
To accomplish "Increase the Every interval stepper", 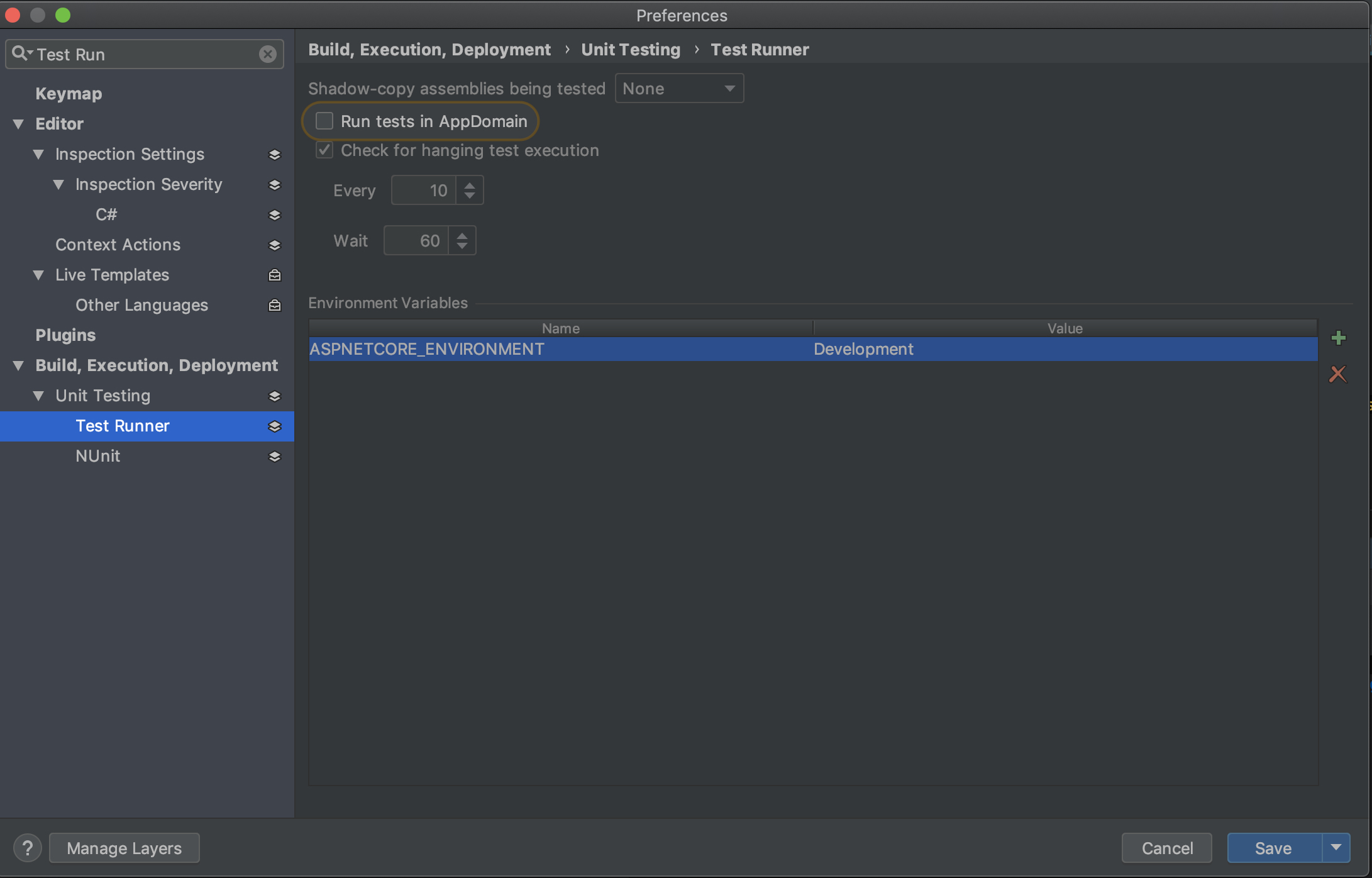I will (470, 185).
